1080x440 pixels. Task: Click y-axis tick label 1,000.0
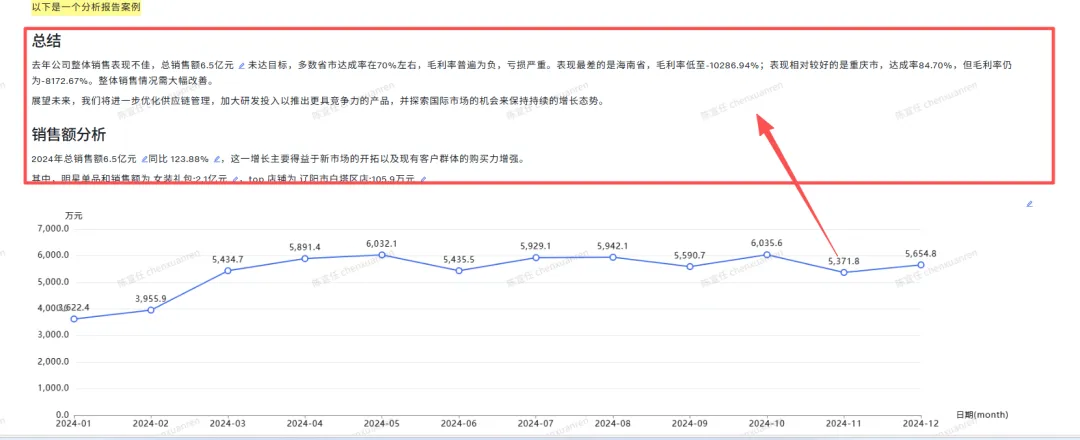coord(52,388)
